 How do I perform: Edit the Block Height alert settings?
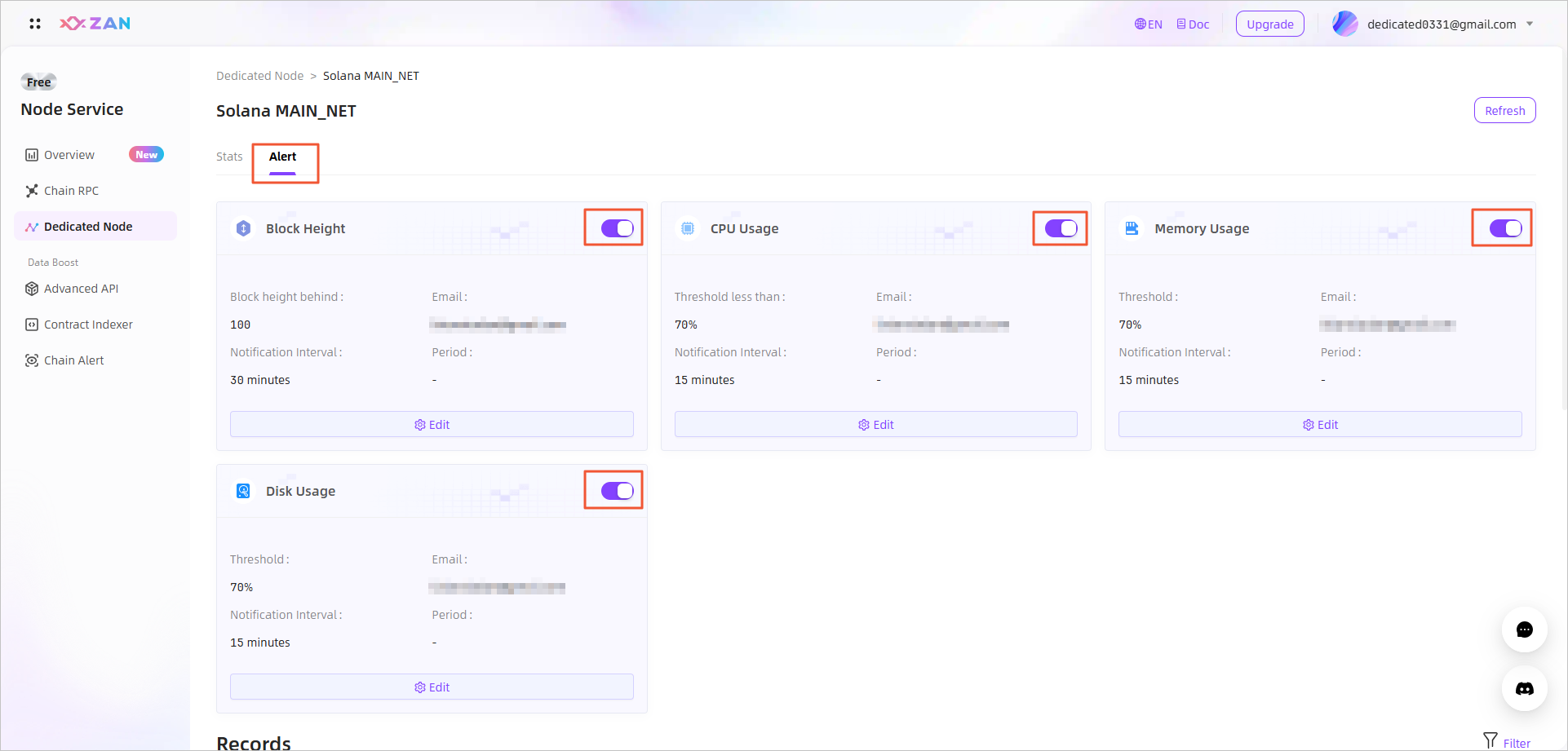(x=432, y=424)
